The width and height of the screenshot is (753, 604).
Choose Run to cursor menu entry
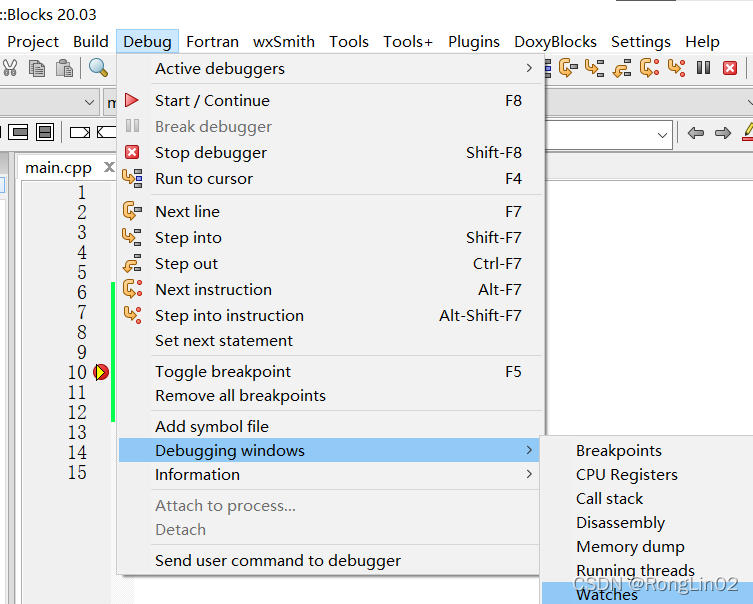[330, 179]
